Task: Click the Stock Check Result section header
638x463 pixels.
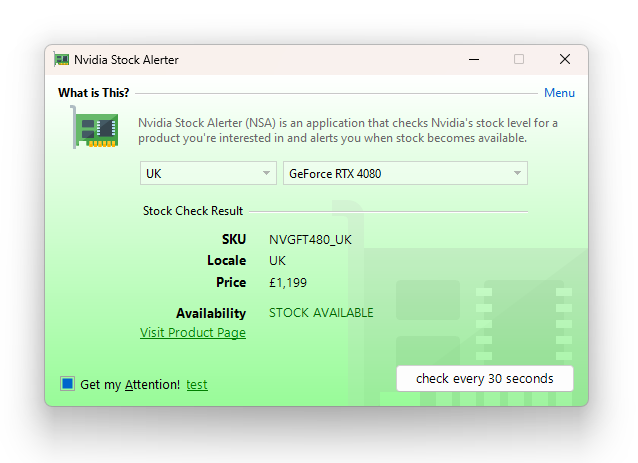Action: tap(193, 211)
